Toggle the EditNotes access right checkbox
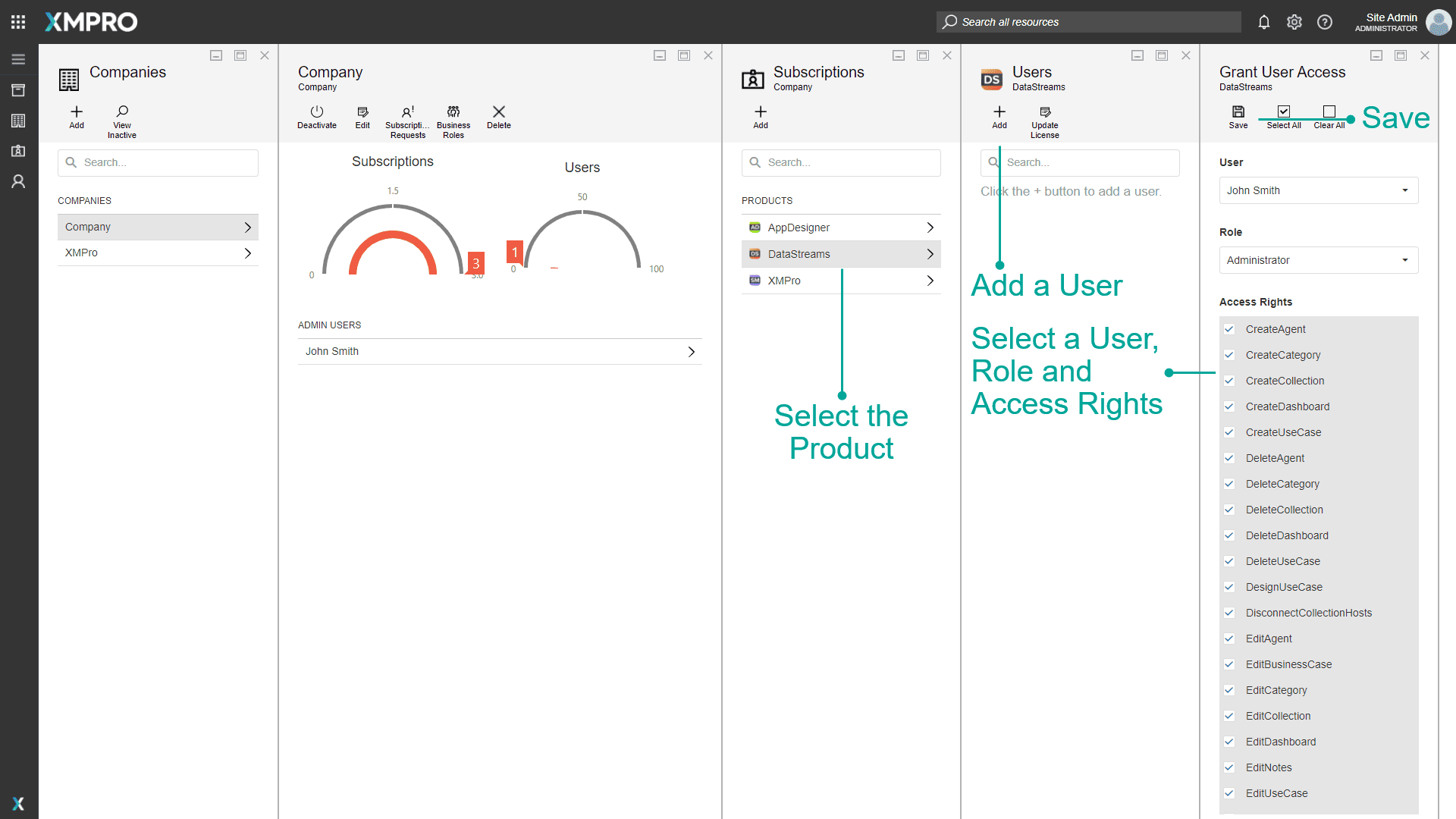This screenshot has width=1456, height=819. pyautogui.click(x=1229, y=767)
